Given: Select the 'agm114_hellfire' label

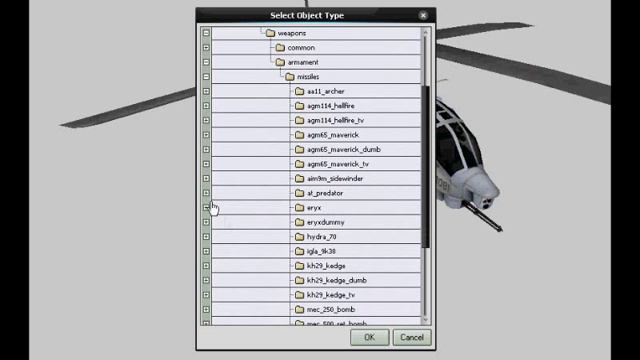Looking at the screenshot, I should (331, 106).
